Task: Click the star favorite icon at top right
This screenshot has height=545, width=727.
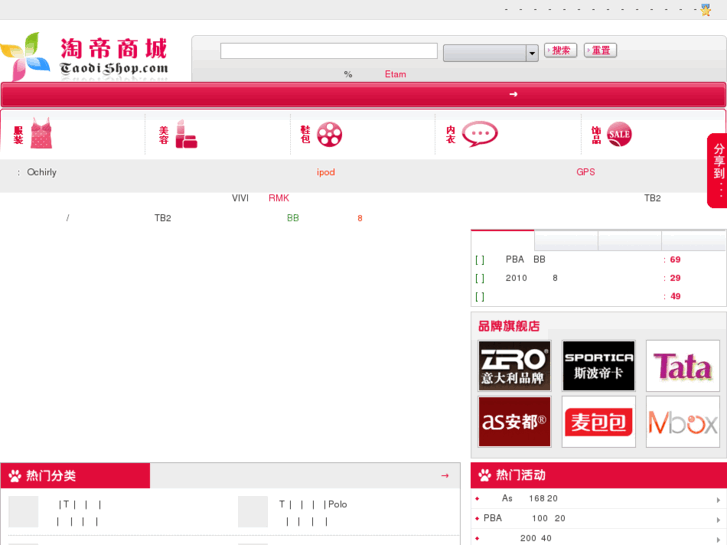Action: 706,10
